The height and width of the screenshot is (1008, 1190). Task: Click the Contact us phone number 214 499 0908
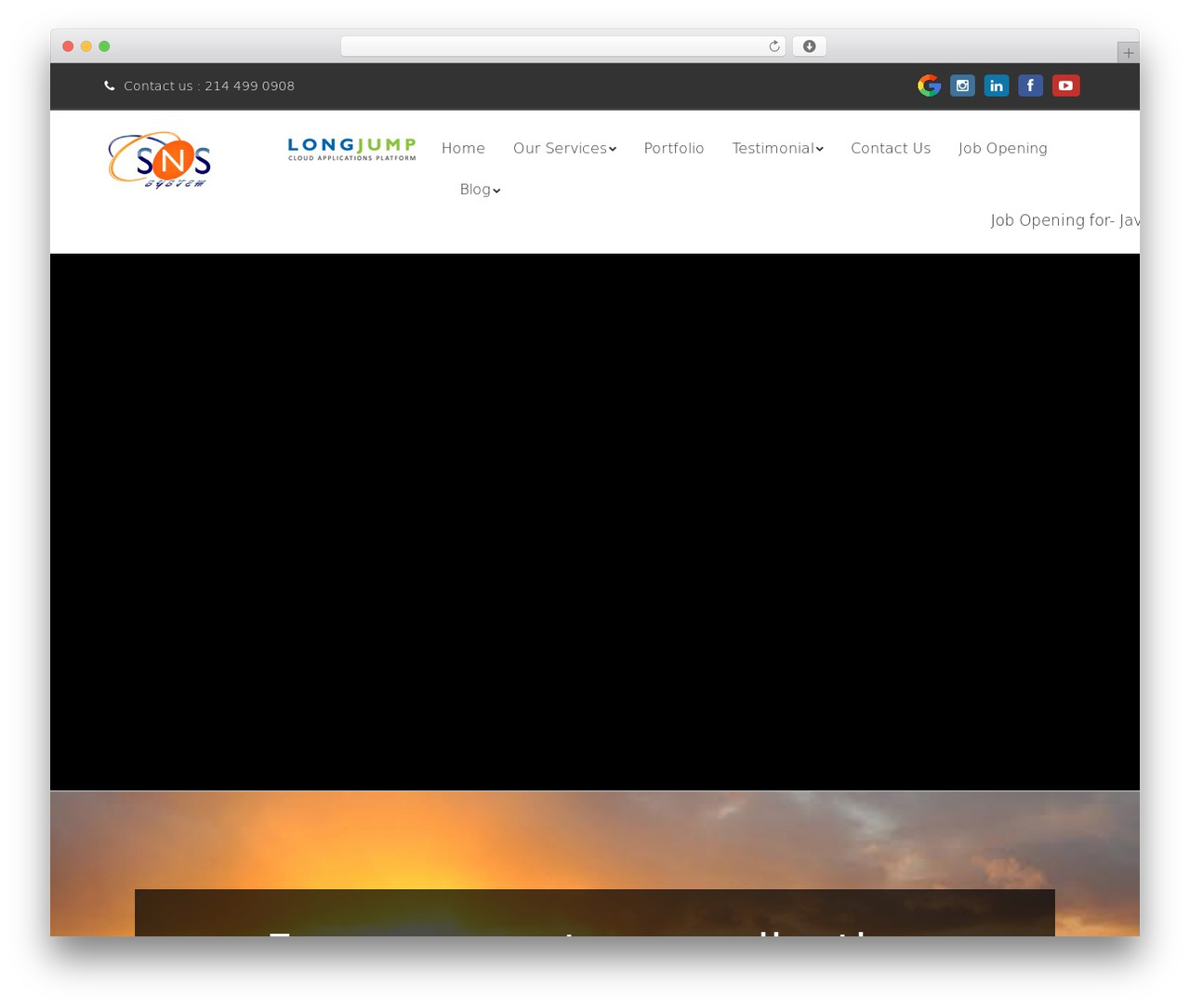tap(249, 86)
